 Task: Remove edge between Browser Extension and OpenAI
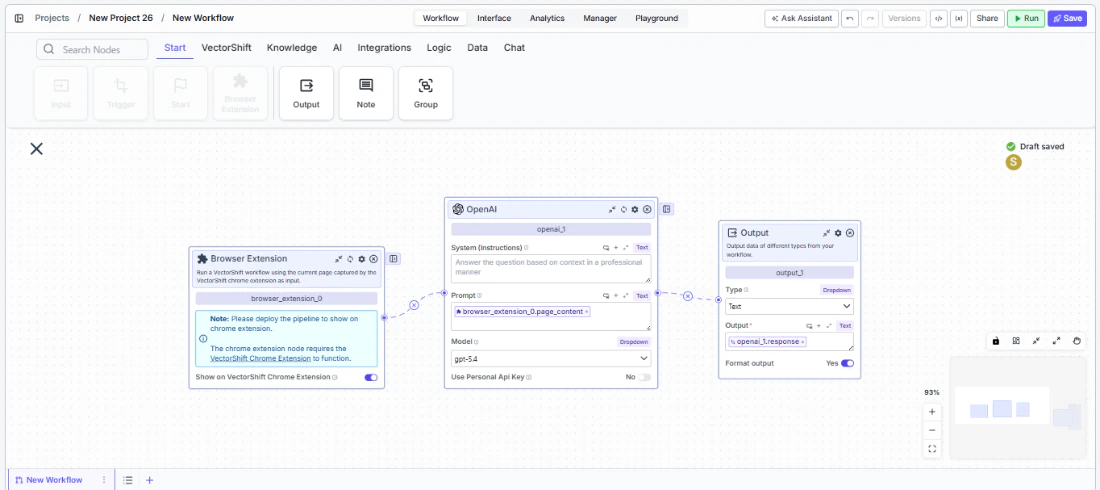(414, 305)
